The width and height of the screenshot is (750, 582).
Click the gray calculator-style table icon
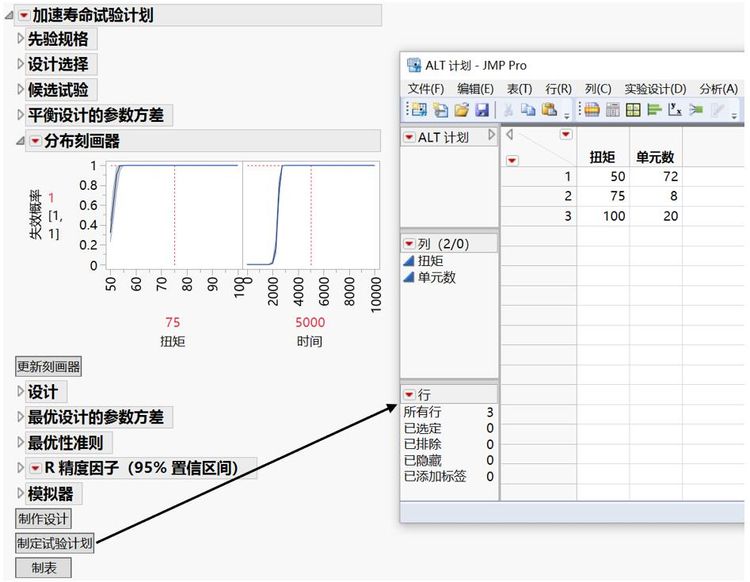(613, 110)
